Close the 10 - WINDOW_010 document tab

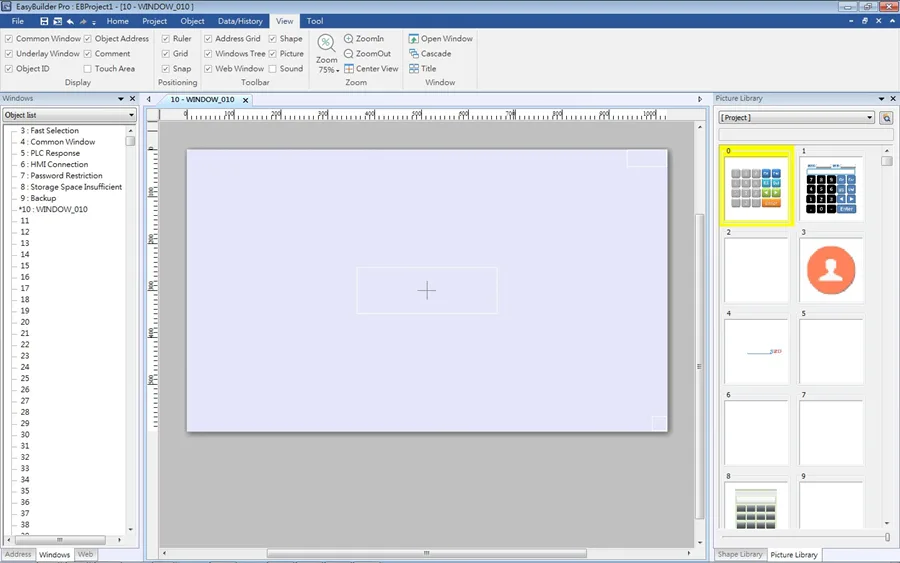coord(245,100)
